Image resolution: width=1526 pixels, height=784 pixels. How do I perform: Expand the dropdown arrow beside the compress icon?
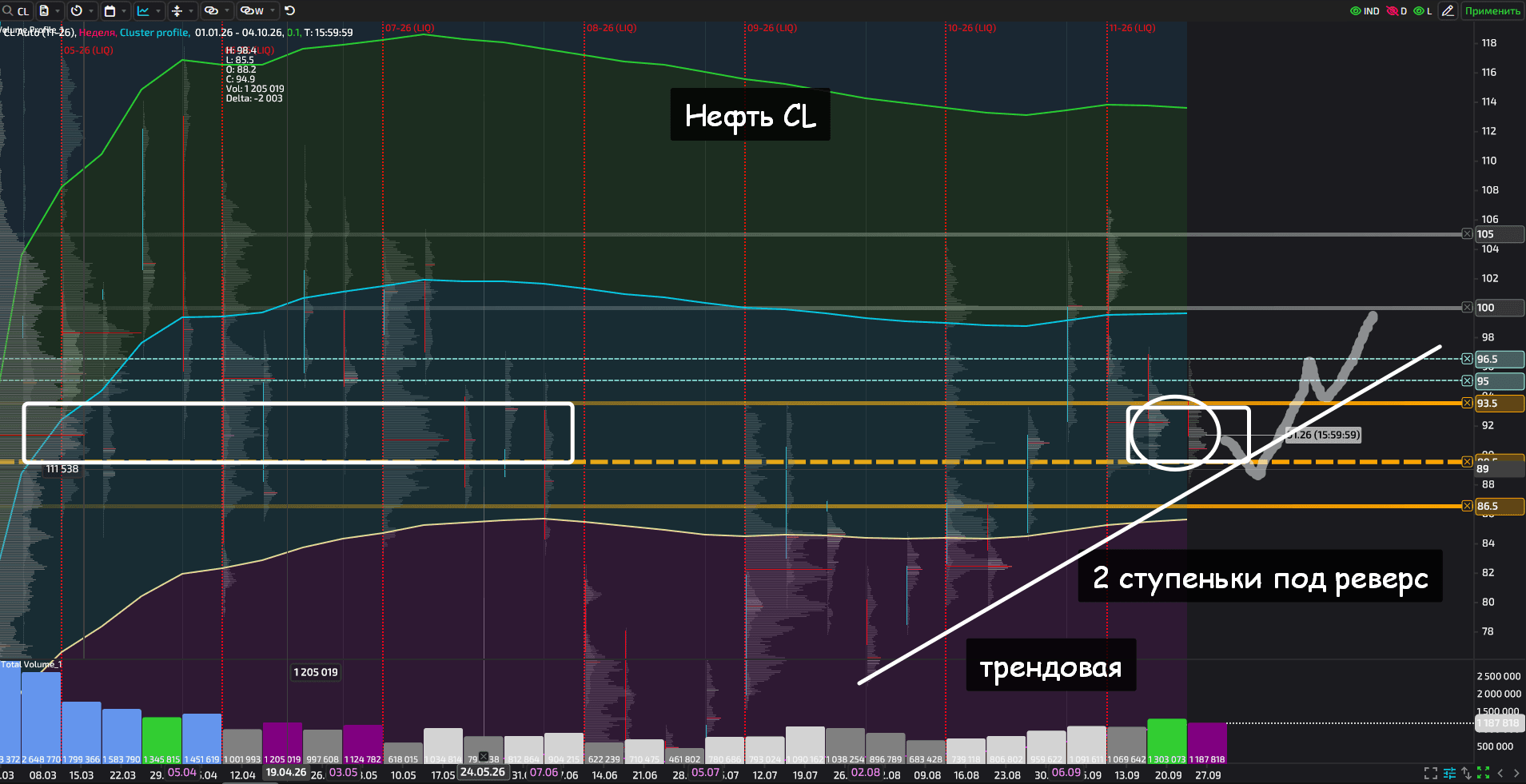point(192,11)
